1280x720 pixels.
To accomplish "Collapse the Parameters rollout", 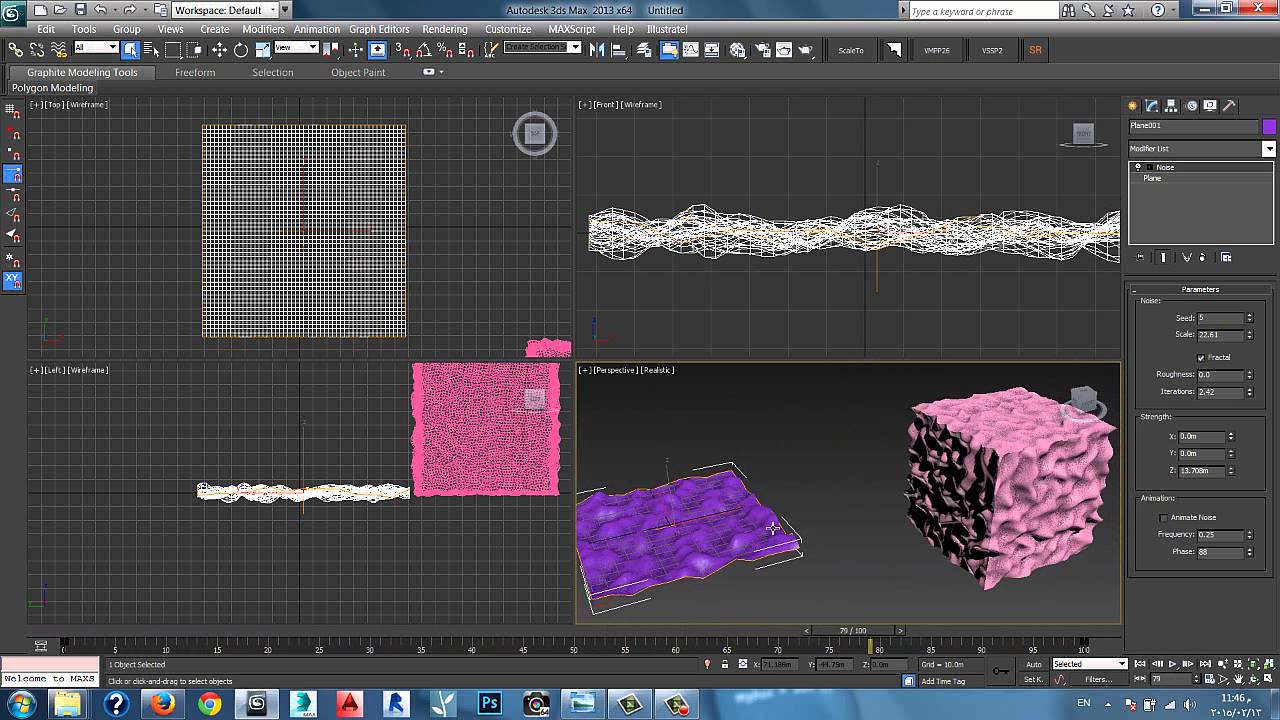I will [1200, 289].
